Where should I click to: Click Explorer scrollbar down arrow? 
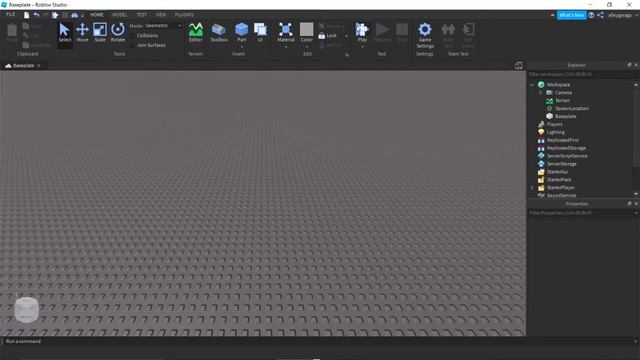tap(636, 194)
